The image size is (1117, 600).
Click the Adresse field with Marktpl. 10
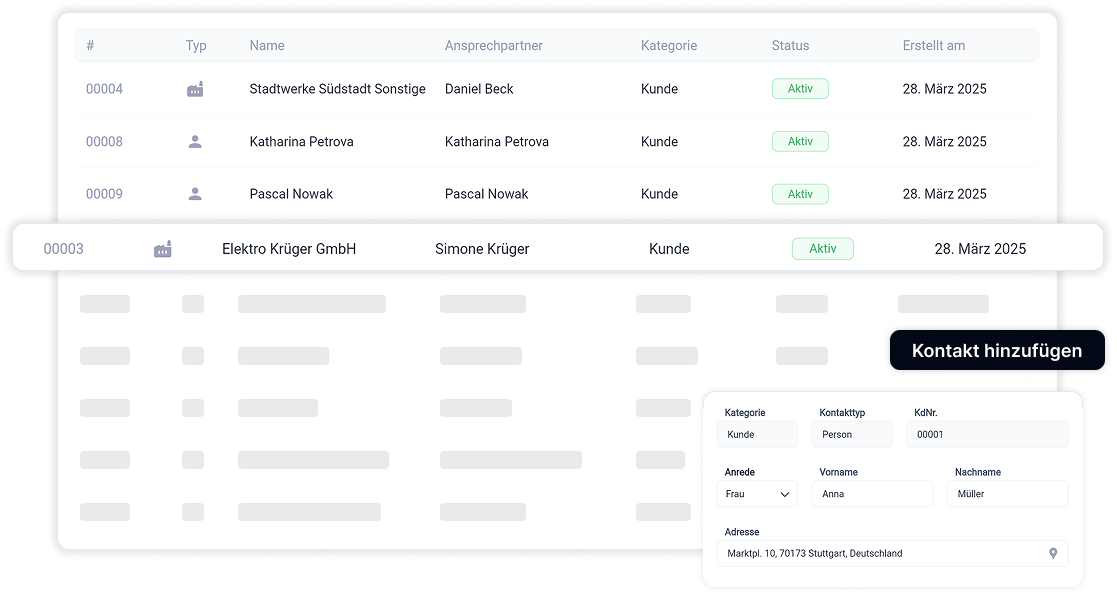tap(880, 553)
